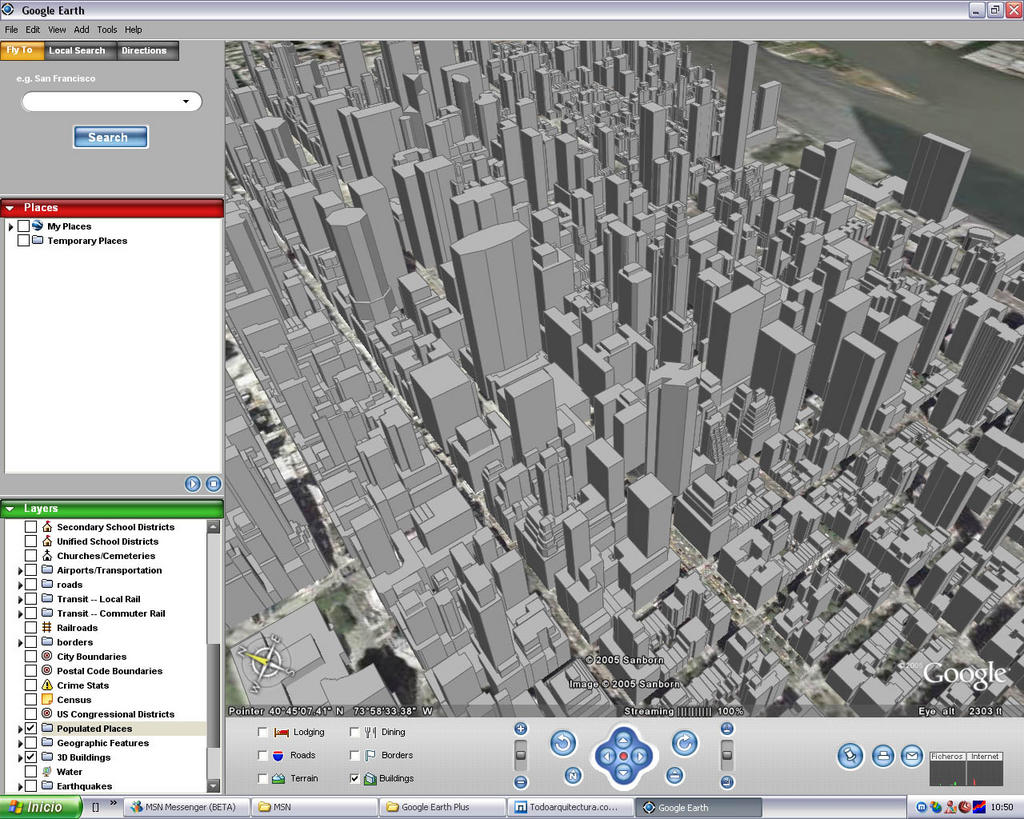Rotate the view counter-clockwise
Image resolution: width=1024 pixels, height=819 pixels.
563,743
